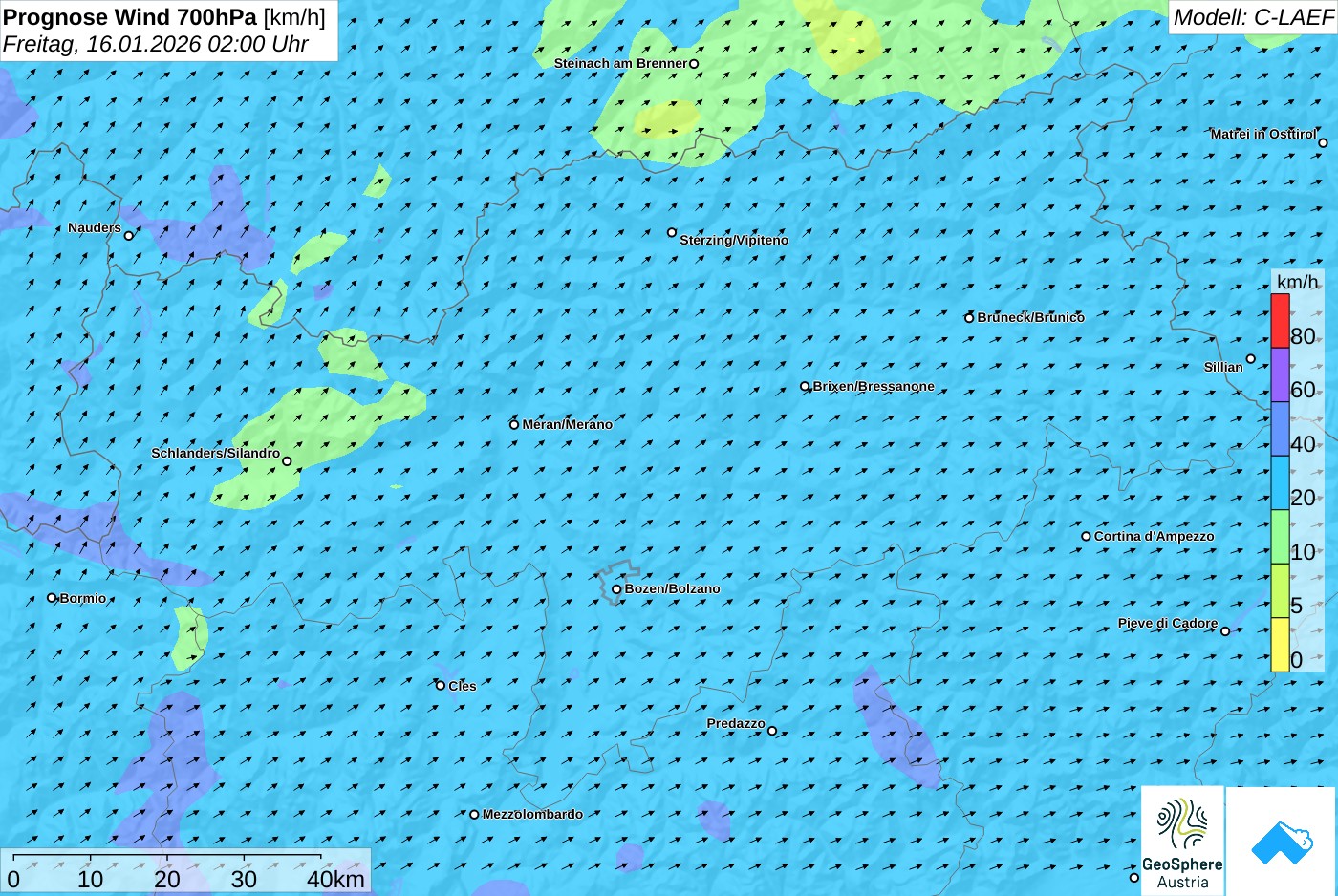This screenshot has height=896, width=1338.
Task: Click the 'Steinach am Brenner' place label
Action: point(621,63)
